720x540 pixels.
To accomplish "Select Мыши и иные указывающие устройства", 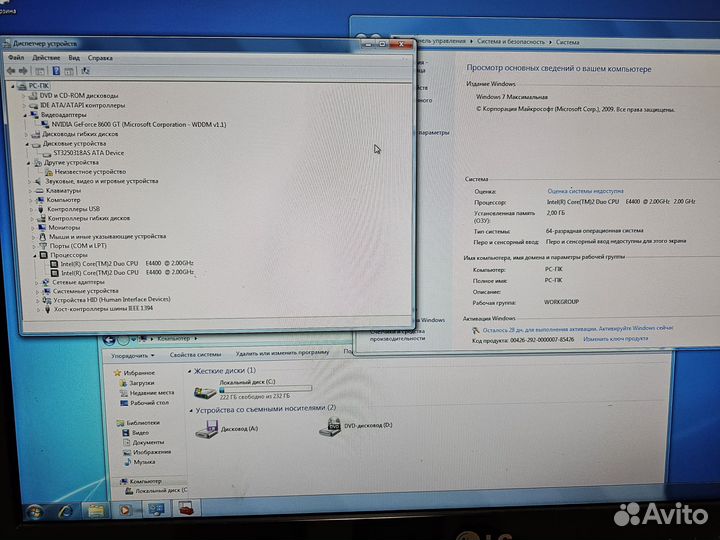I will click(x=107, y=236).
